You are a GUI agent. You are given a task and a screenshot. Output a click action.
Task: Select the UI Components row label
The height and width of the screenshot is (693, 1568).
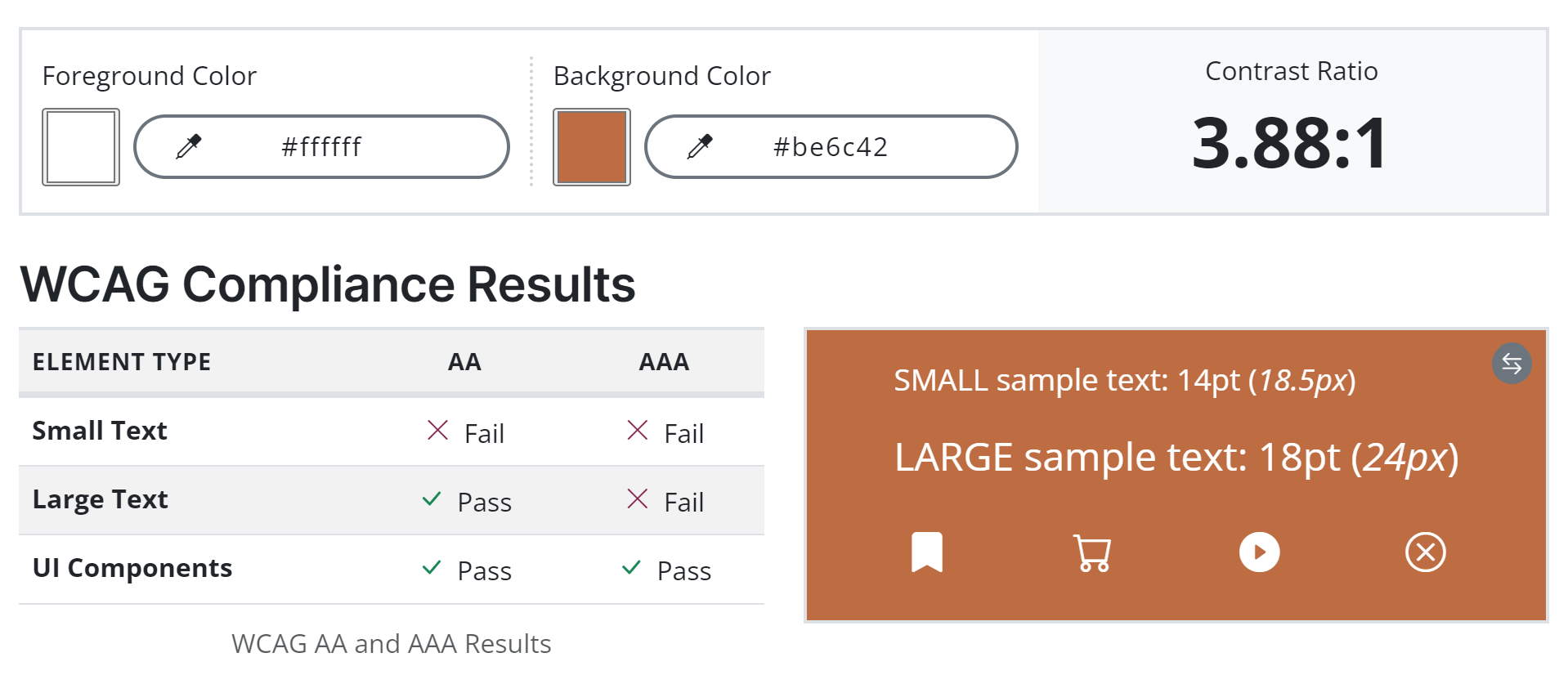click(132, 568)
